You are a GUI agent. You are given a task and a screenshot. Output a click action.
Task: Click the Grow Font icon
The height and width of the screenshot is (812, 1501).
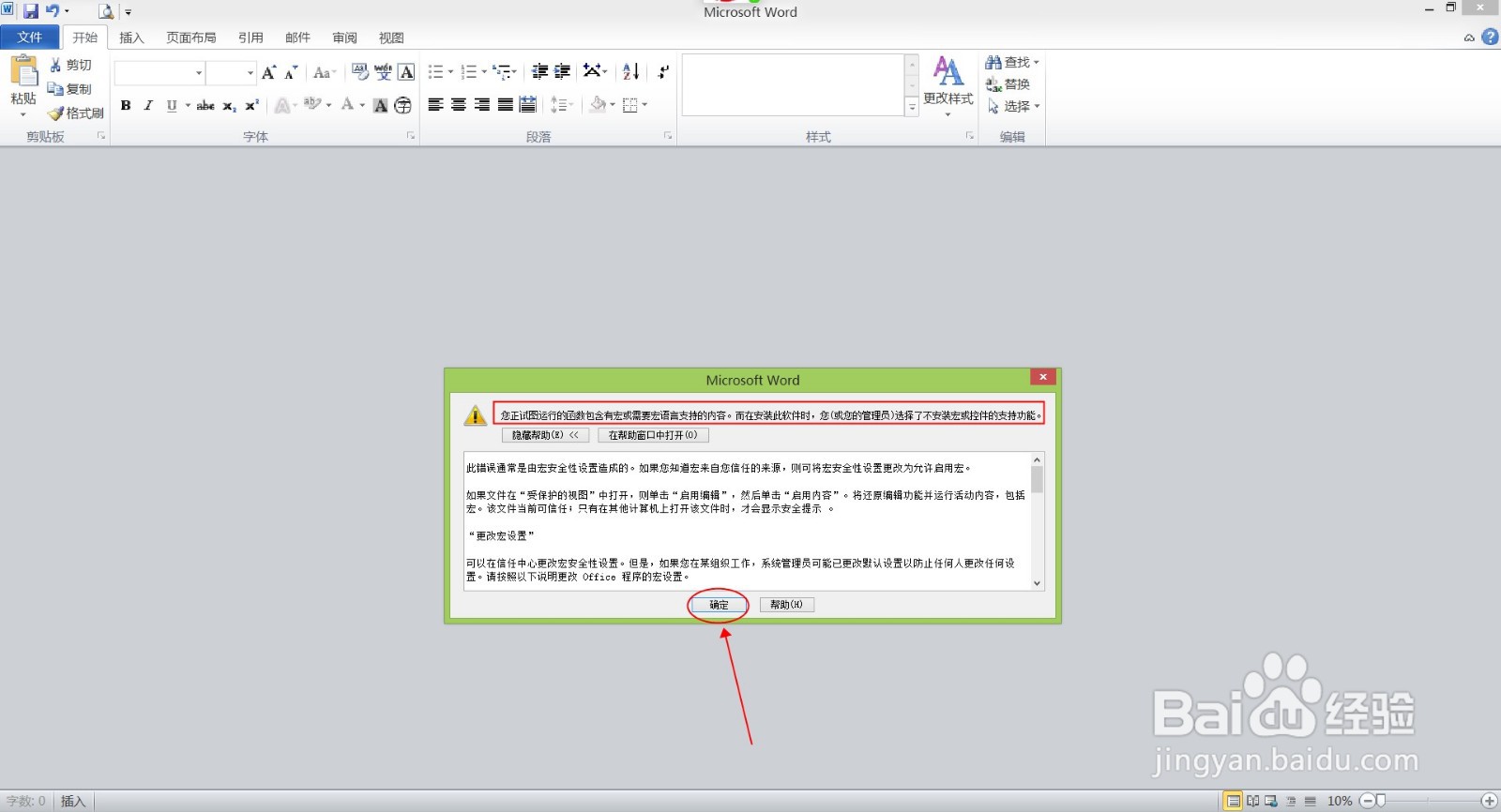click(x=269, y=72)
